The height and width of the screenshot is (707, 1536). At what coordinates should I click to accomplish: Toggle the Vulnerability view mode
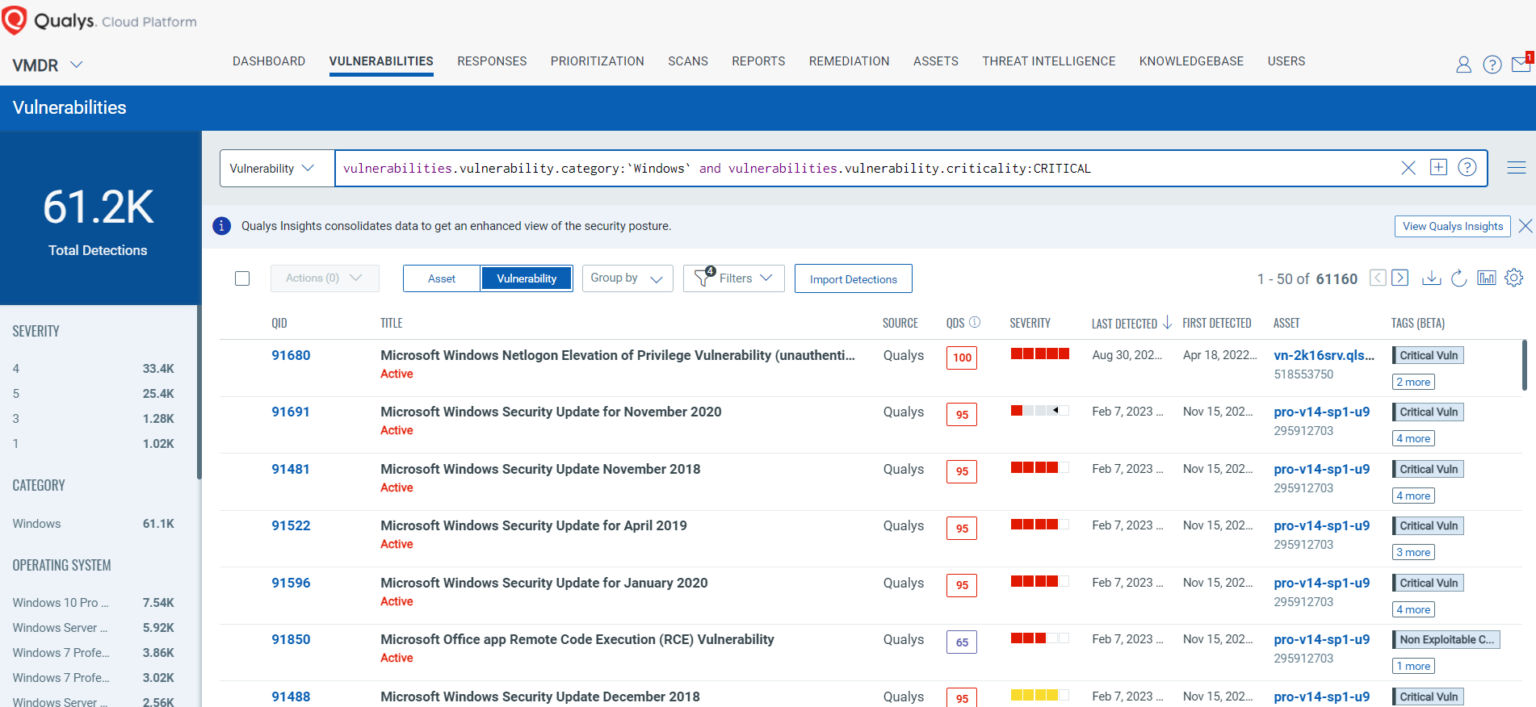pos(526,278)
